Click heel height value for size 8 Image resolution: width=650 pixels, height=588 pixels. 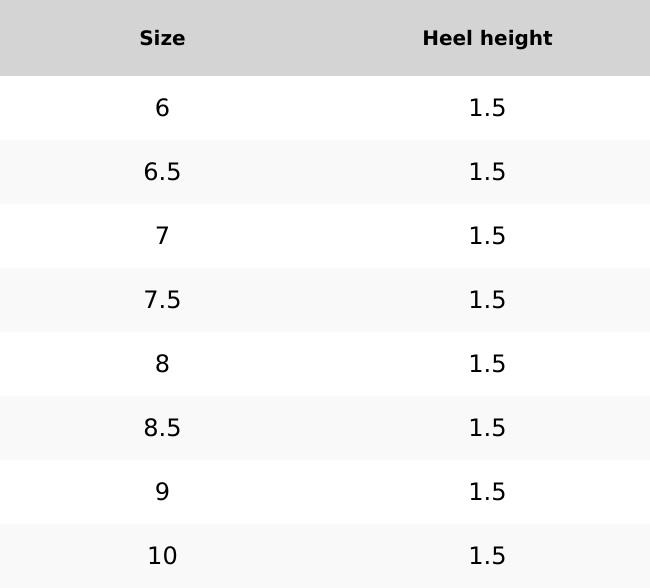(x=487, y=364)
